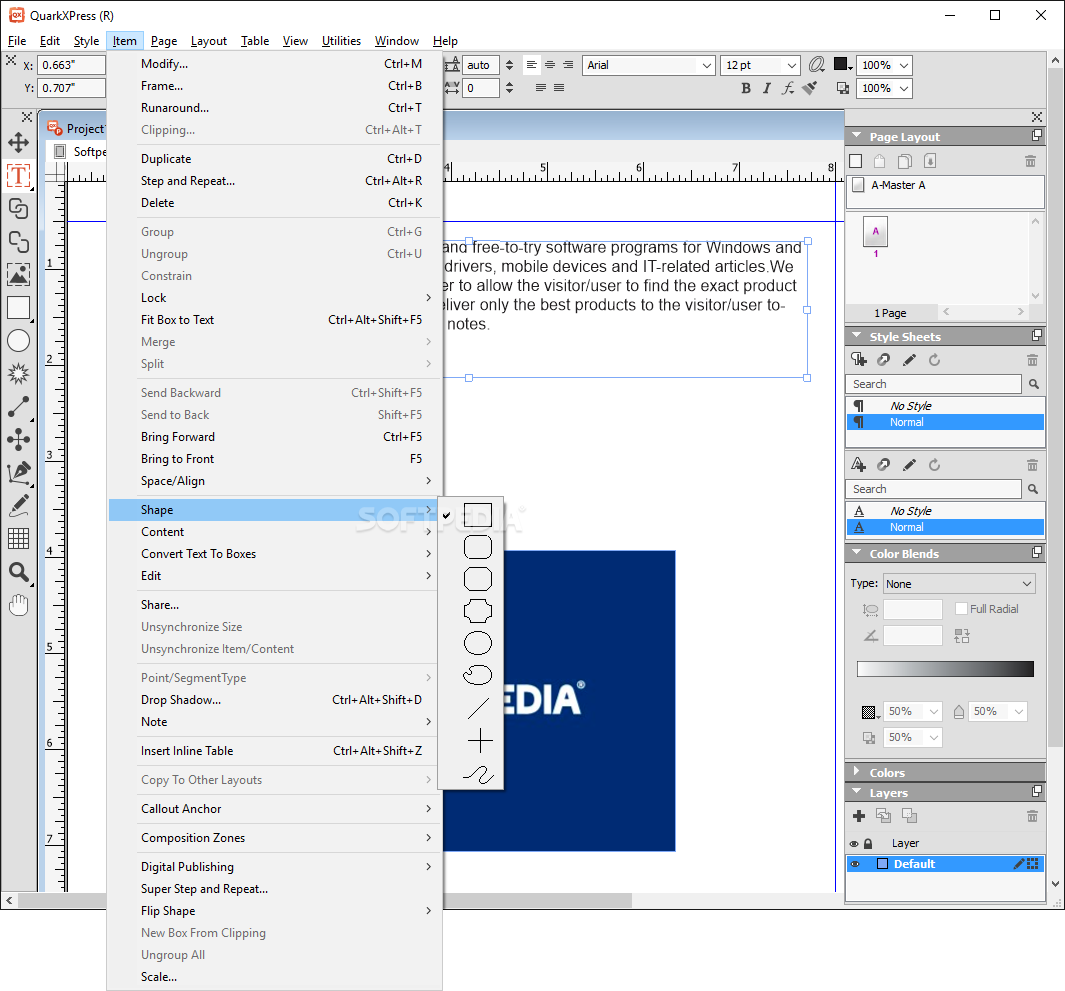Collapse the Page Layout panel
Image resolution: width=1065 pixels, height=991 pixels.
click(856, 136)
